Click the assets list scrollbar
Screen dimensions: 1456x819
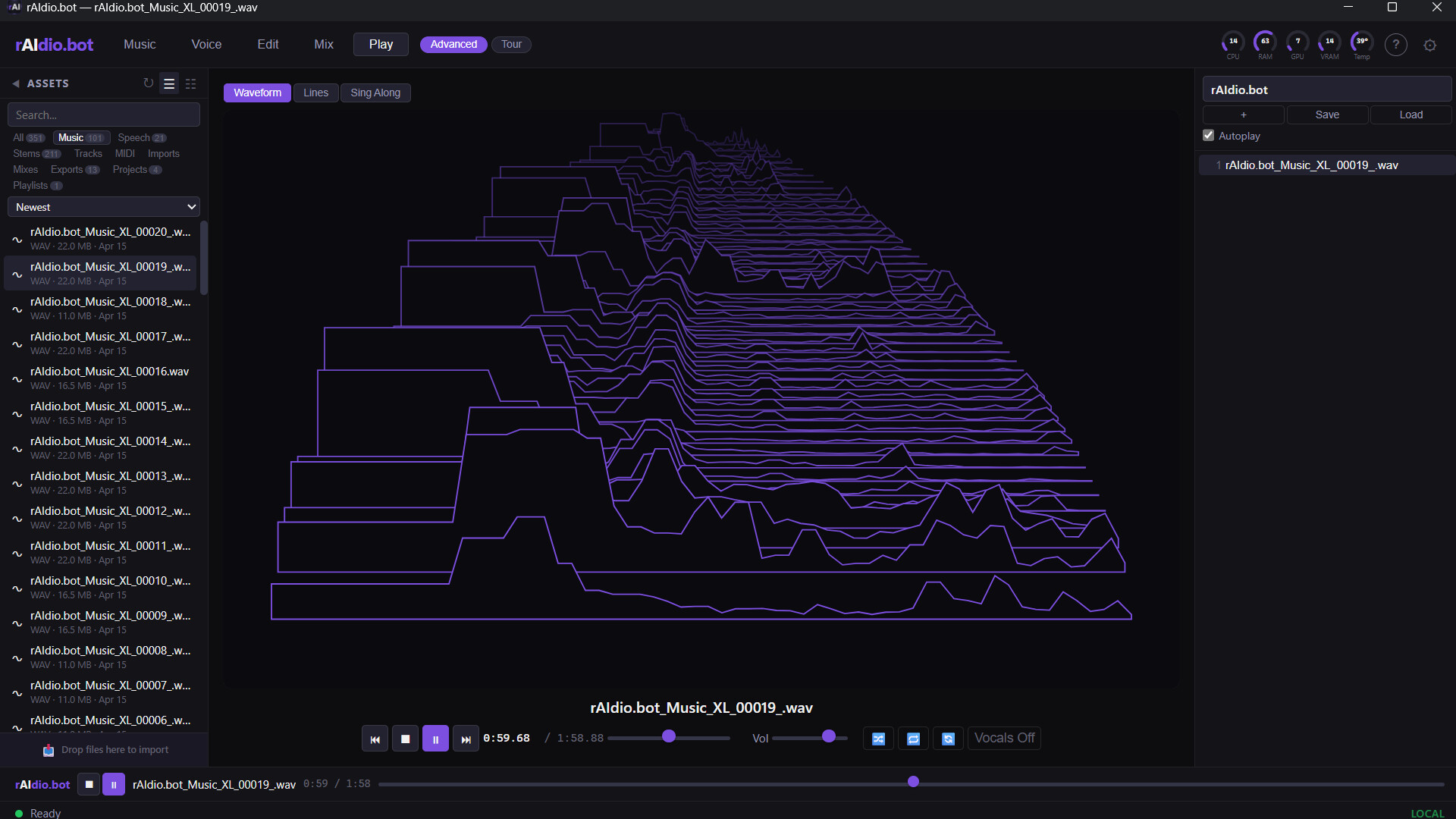[x=203, y=258]
